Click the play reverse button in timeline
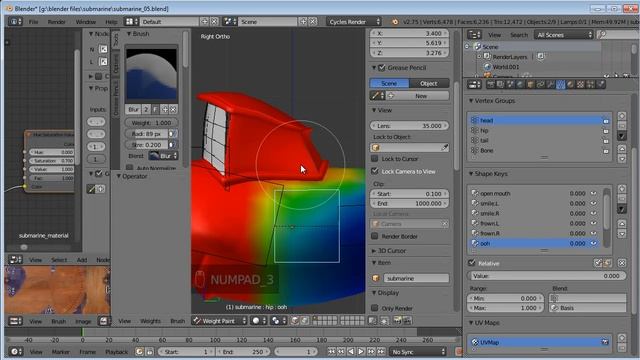This screenshot has width=640, height=360. click(x=351, y=351)
